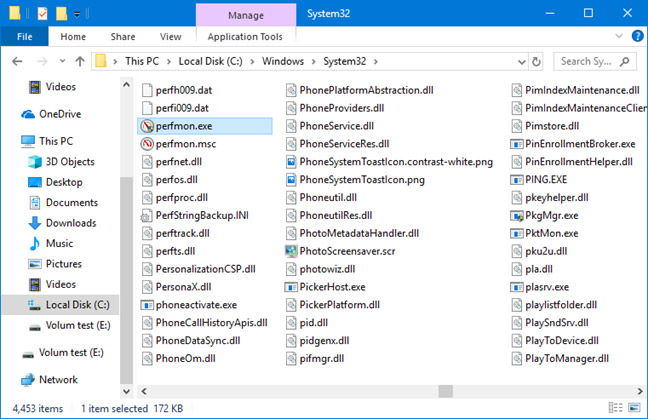Click the PhotoScreensaver.scr icon
Screen dimensions: 648x419
(x=291, y=251)
